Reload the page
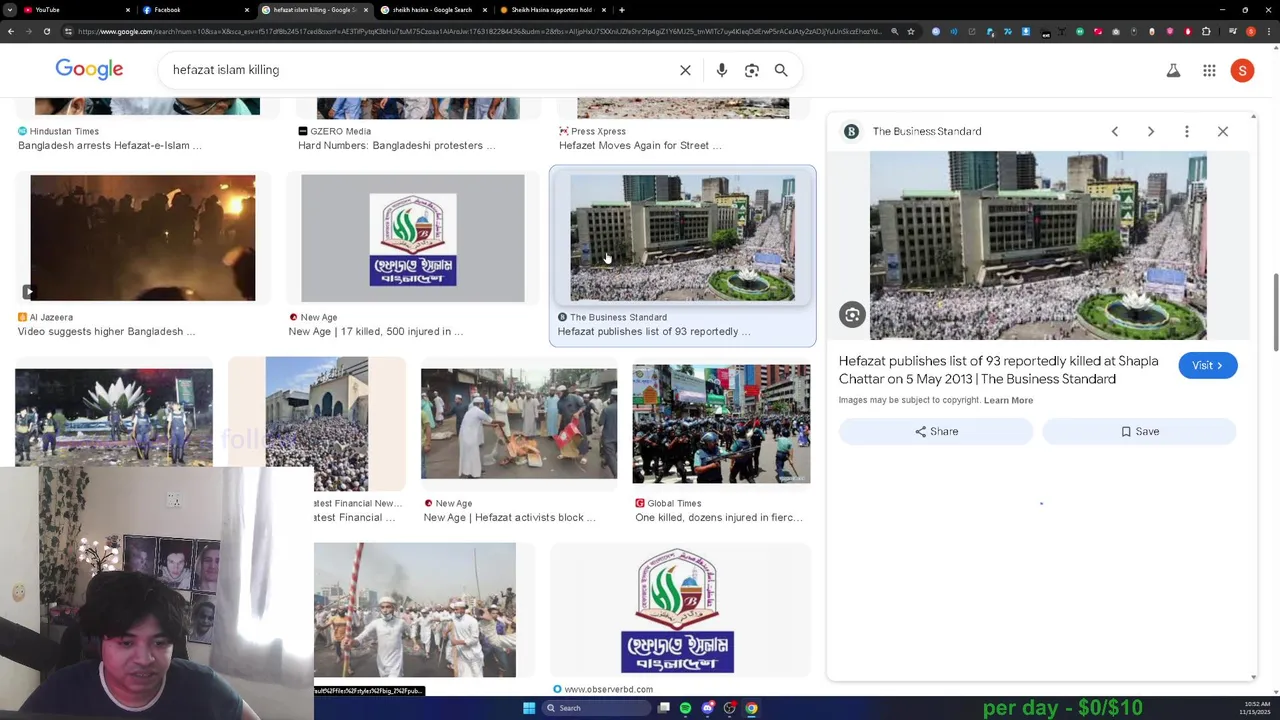Screen dimensions: 1280x720 (x=46, y=31)
